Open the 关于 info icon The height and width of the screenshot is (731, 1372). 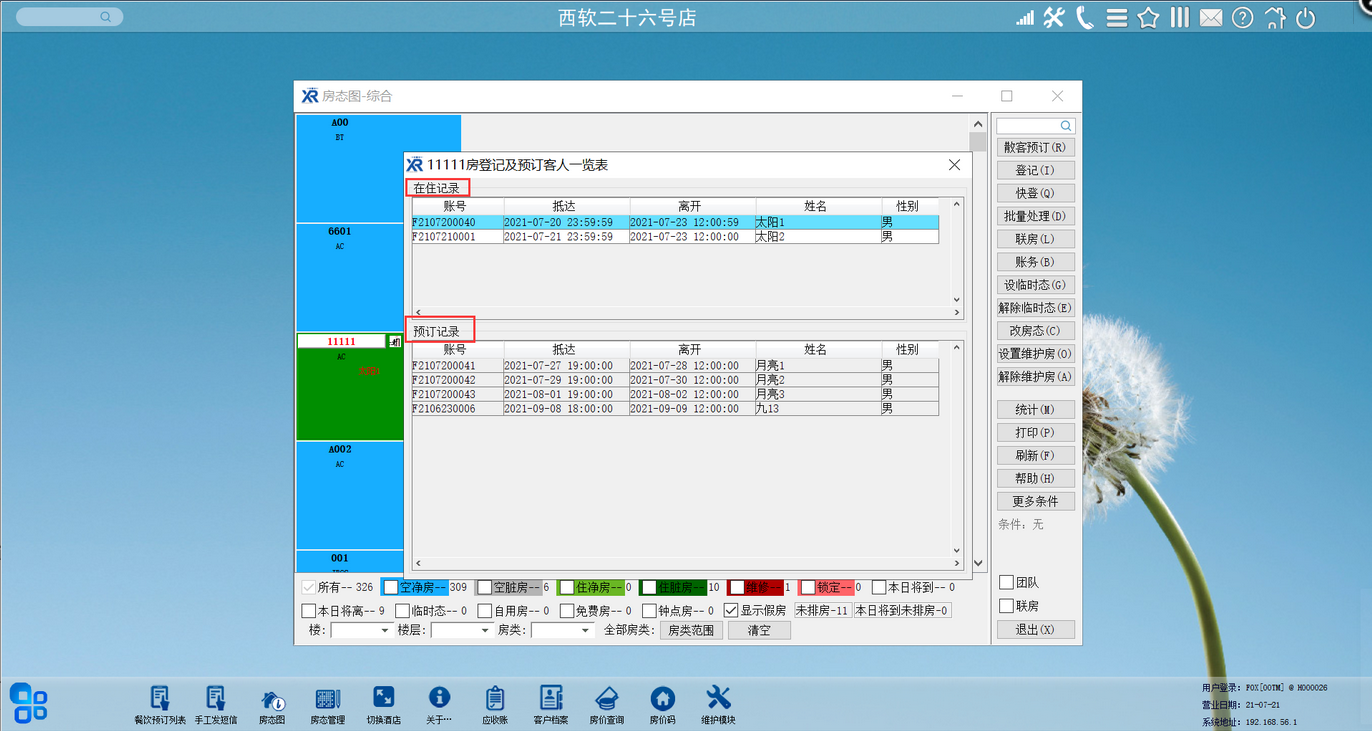click(x=439, y=698)
